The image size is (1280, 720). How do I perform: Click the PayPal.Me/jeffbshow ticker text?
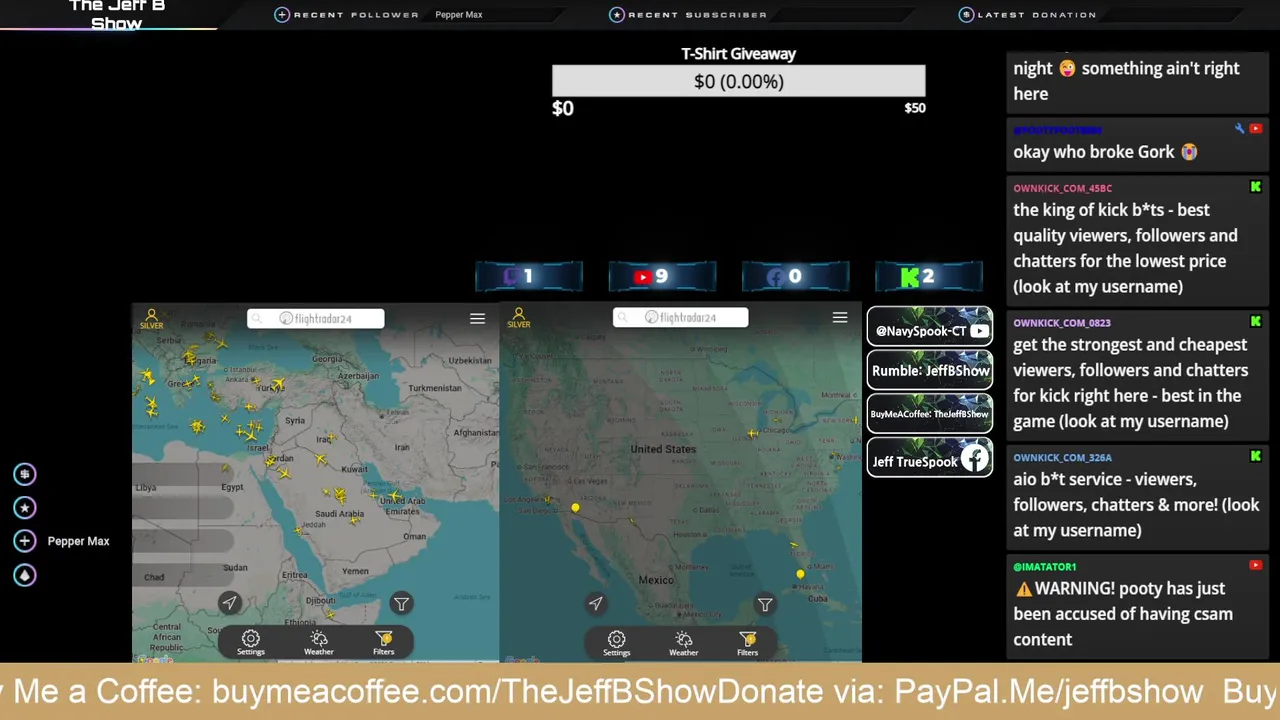(1049, 692)
